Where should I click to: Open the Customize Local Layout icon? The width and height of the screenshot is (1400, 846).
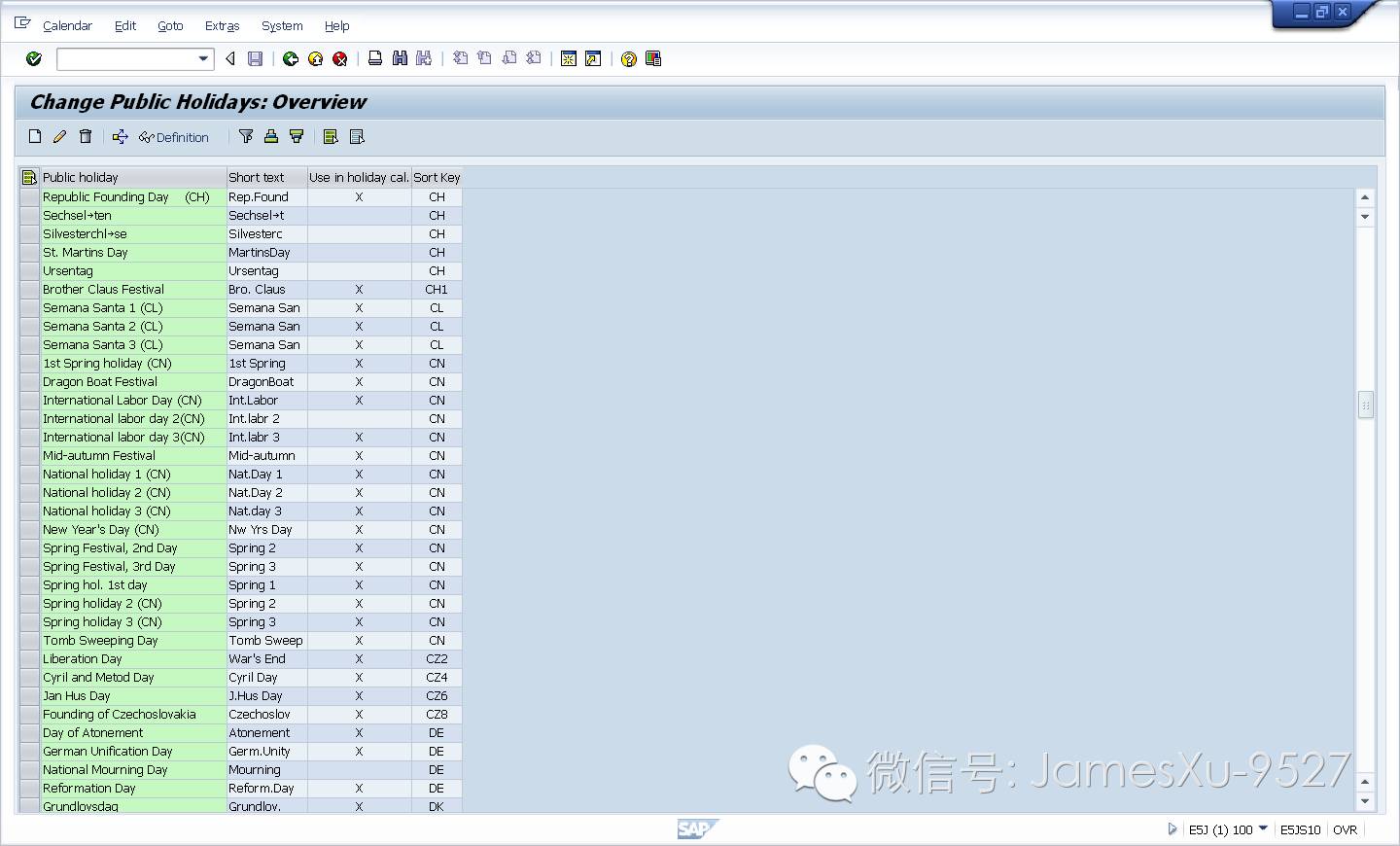pos(653,59)
